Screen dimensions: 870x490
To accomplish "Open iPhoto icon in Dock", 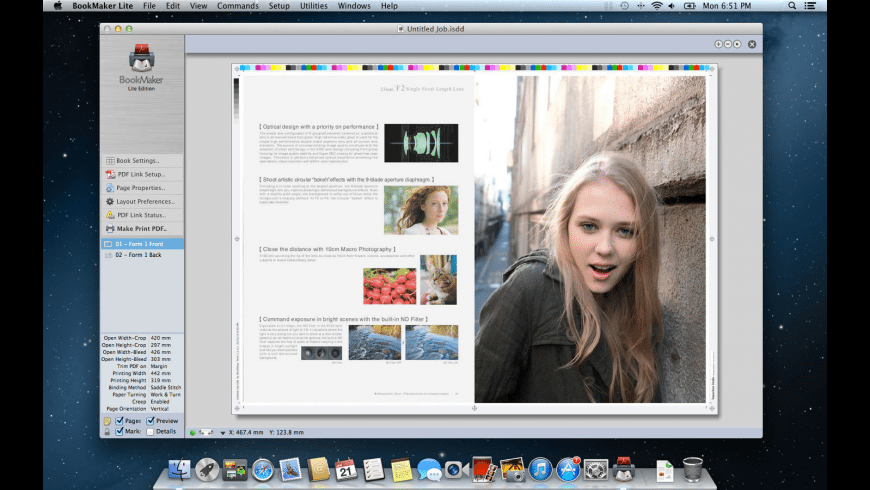I will pyautogui.click(x=512, y=469).
